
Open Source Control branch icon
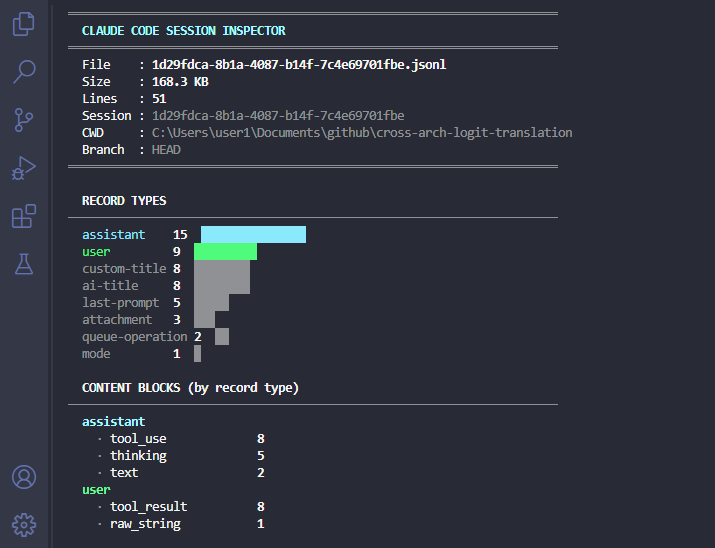[24, 120]
